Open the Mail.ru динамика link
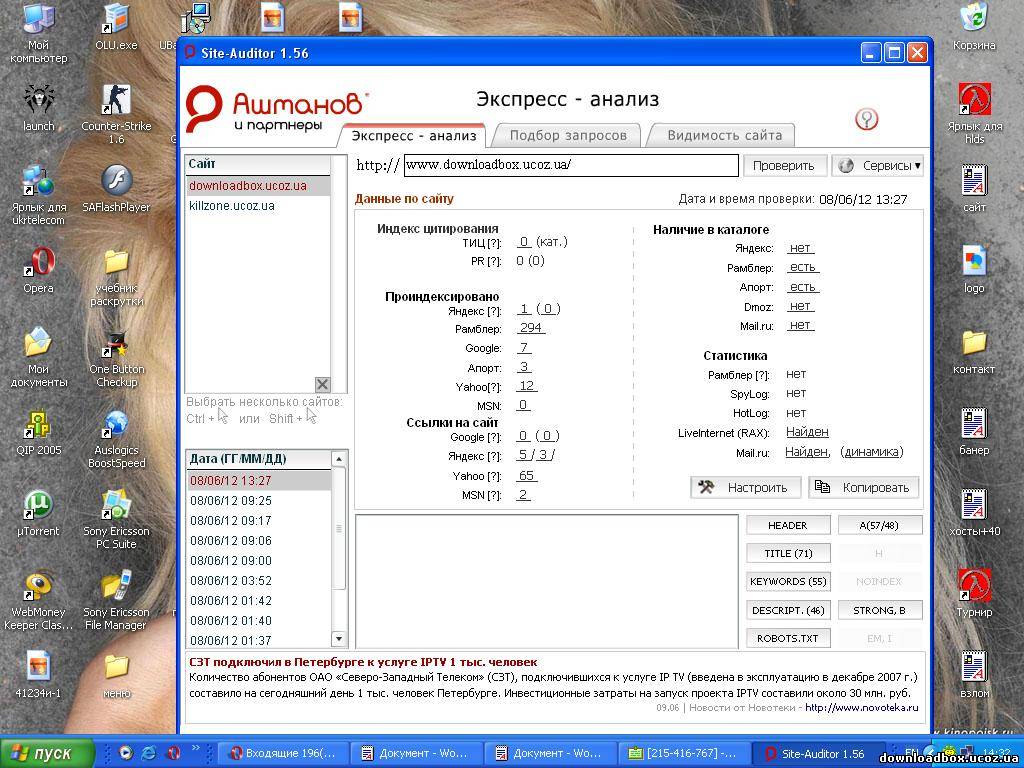 tap(872, 451)
